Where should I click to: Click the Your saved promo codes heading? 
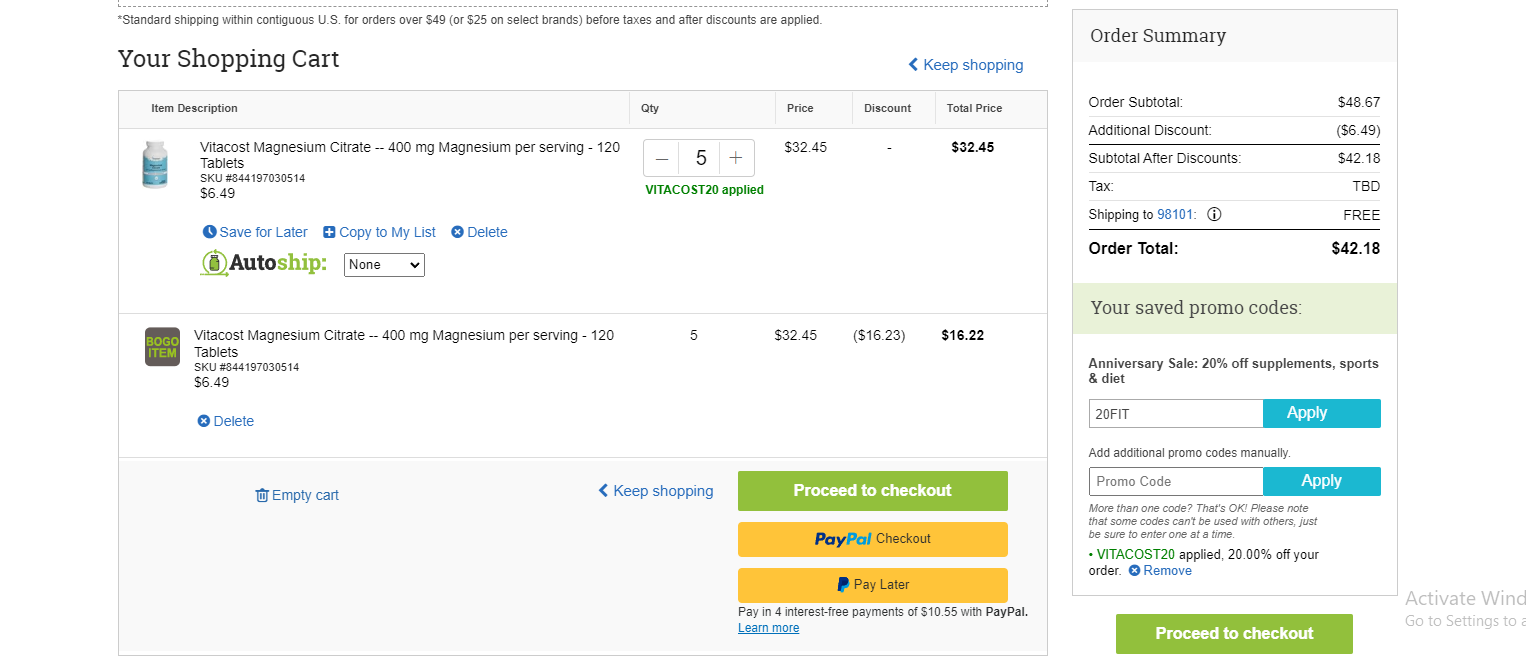point(1196,308)
